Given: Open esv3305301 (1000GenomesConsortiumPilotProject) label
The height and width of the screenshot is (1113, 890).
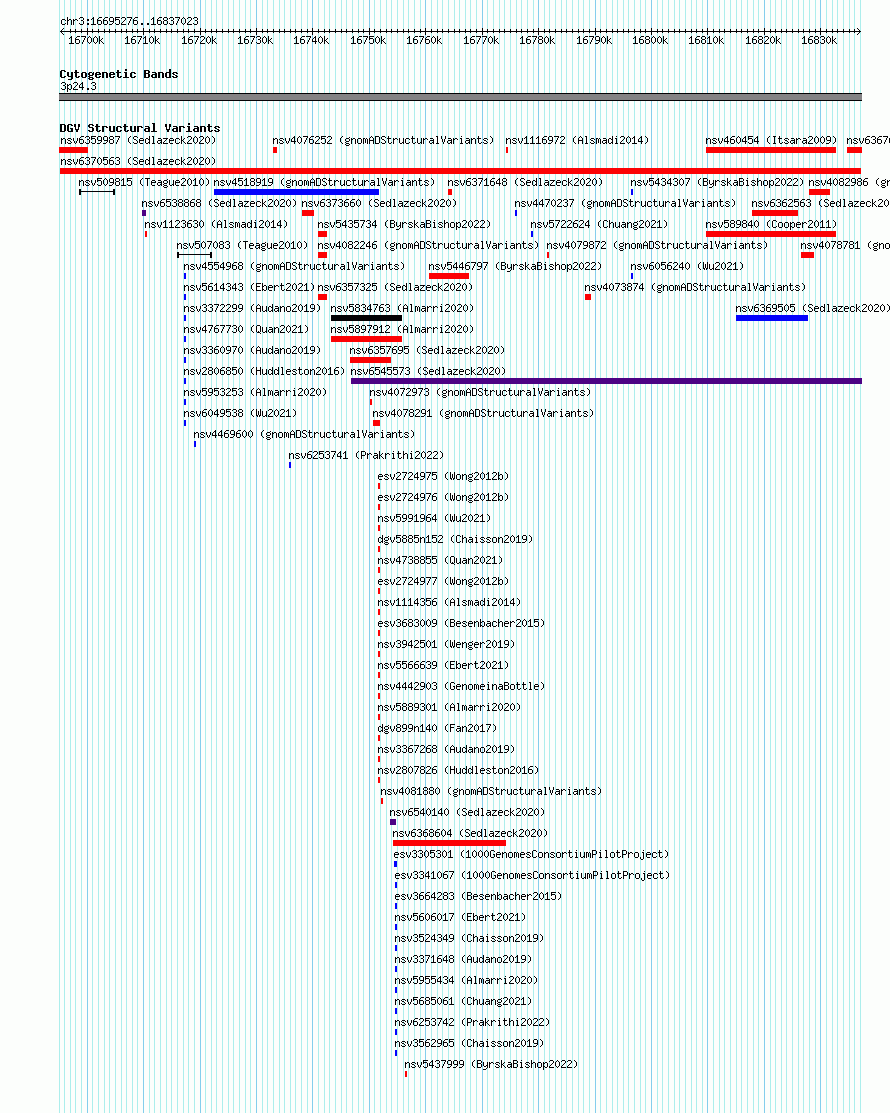Looking at the screenshot, I should [532, 855].
